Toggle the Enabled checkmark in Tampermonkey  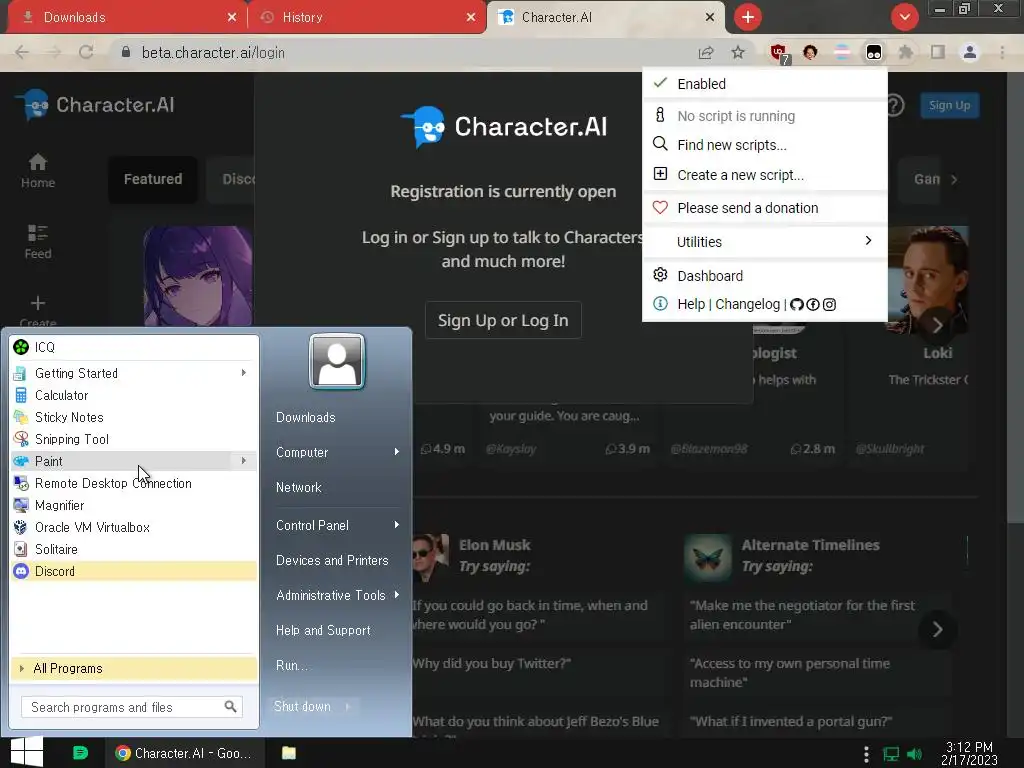pos(660,83)
